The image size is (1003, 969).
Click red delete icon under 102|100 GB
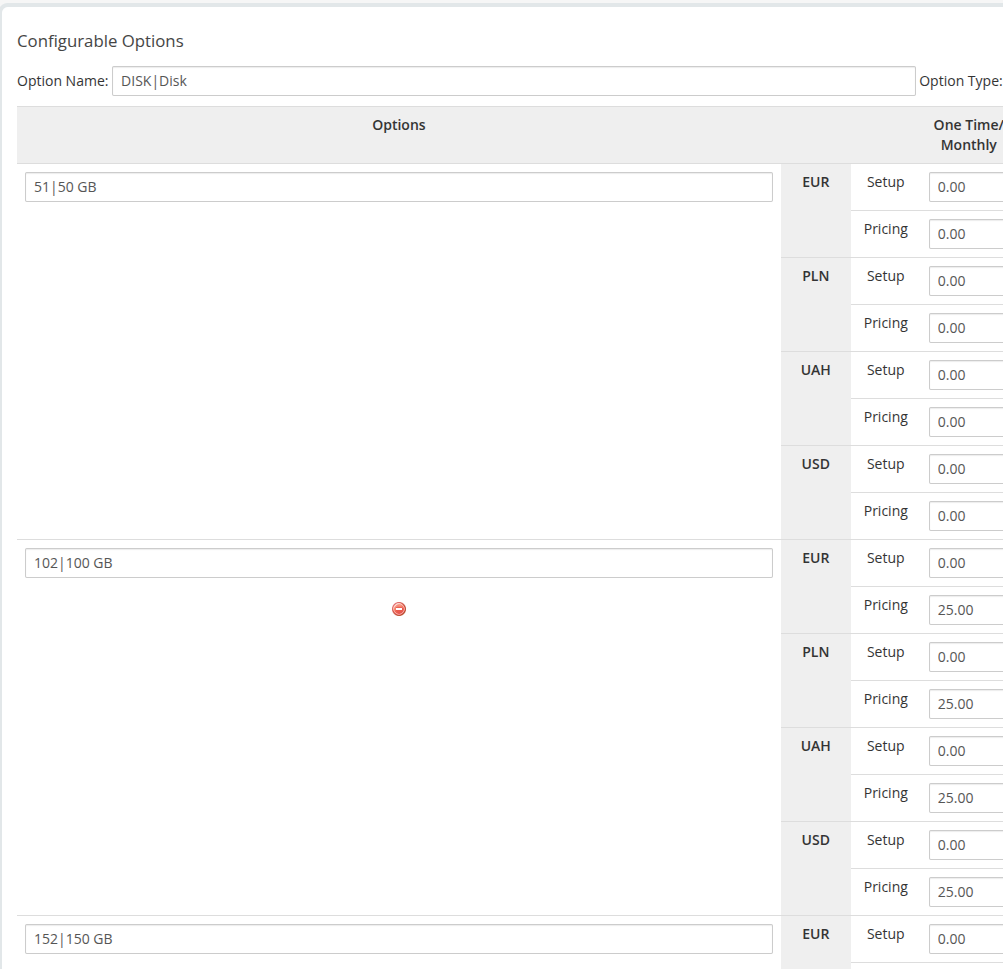(399, 609)
